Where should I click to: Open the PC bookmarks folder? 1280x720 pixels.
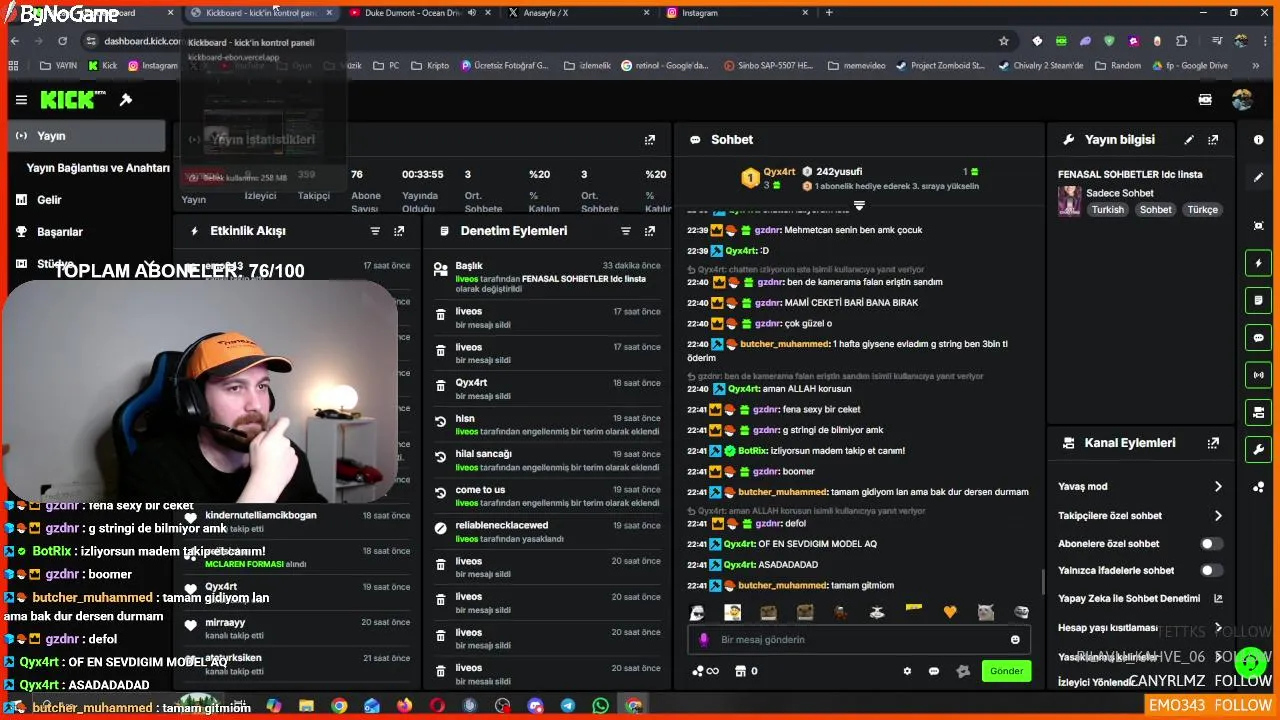pos(386,65)
